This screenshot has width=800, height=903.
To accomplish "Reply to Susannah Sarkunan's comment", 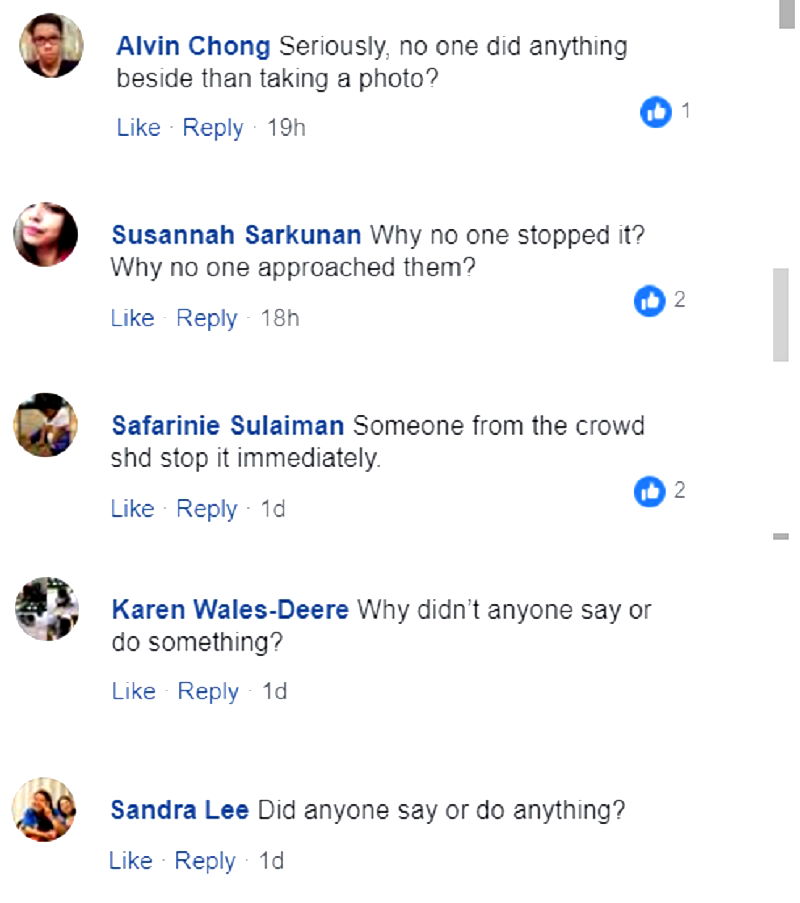I will tap(206, 318).
